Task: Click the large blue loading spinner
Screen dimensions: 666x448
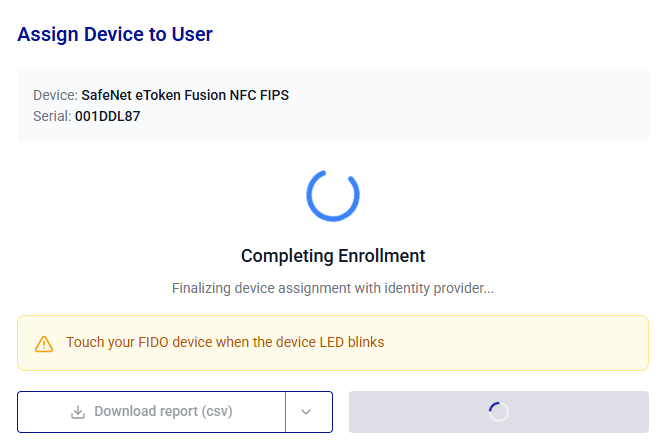Action: [x=333, y=196]
